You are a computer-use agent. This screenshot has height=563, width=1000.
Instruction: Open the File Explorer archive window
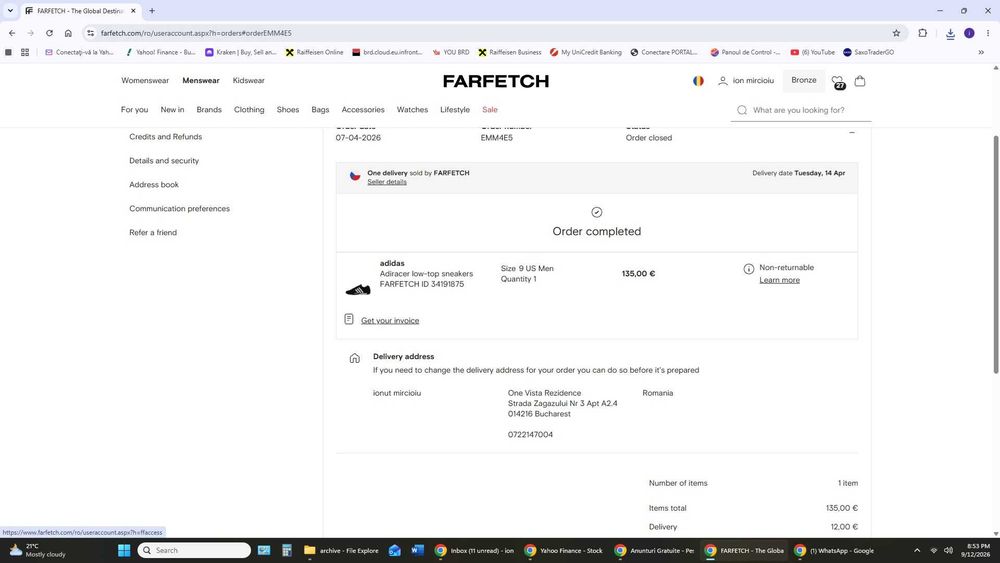(341, 550)
